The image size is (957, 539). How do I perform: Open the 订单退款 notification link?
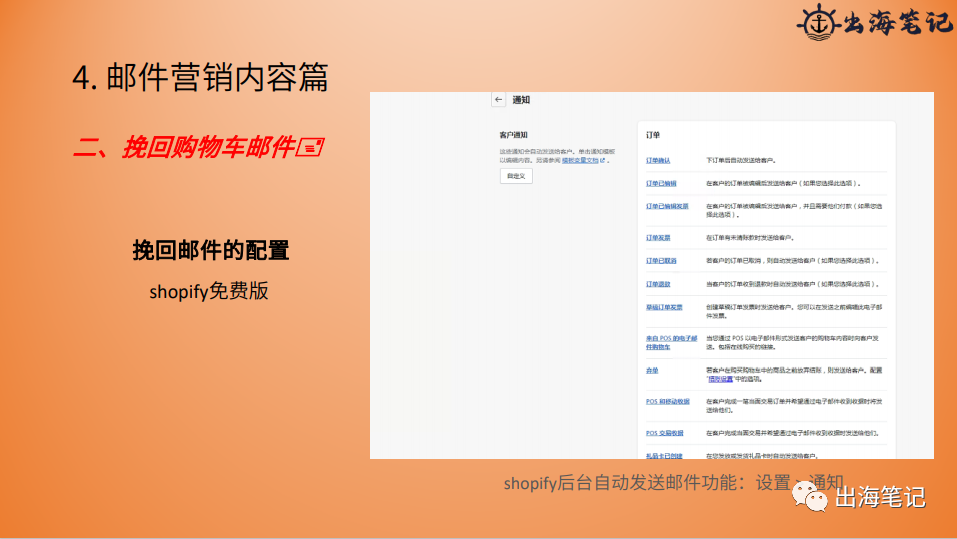(658, 284)
